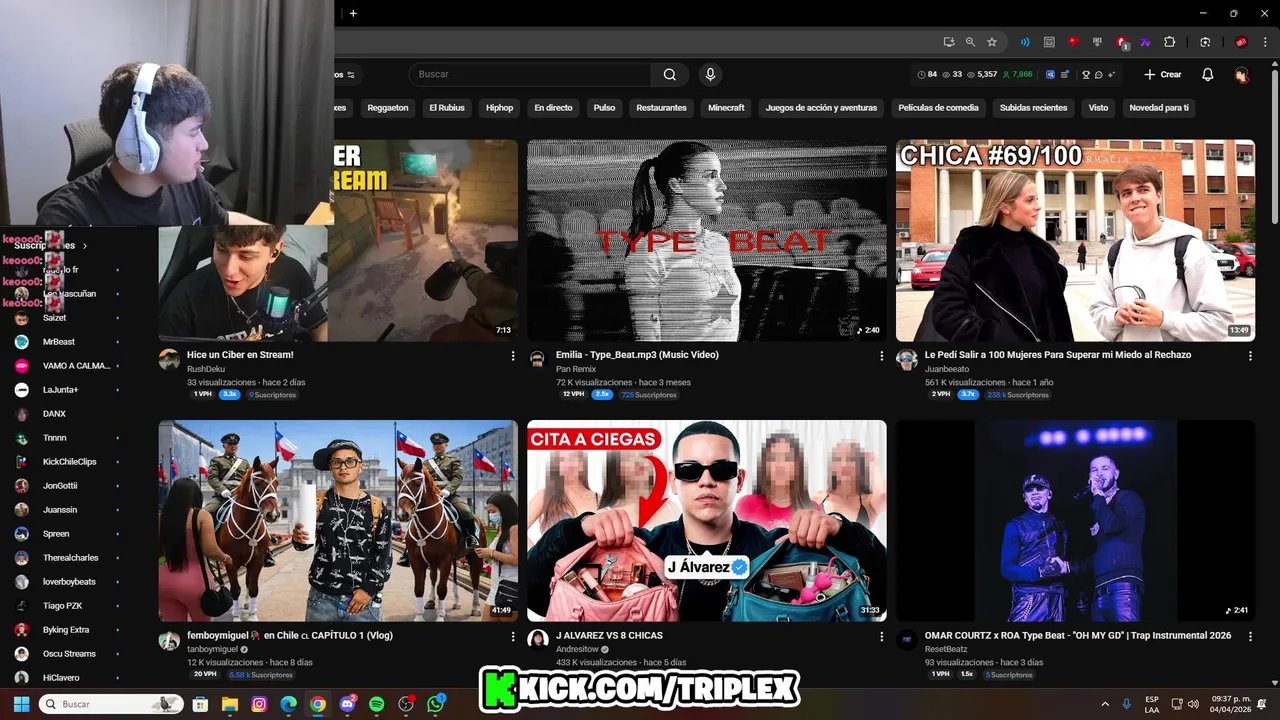Expand the system tray hidden icons chevron
The image size is (1280, 720).
point(1105,704)
